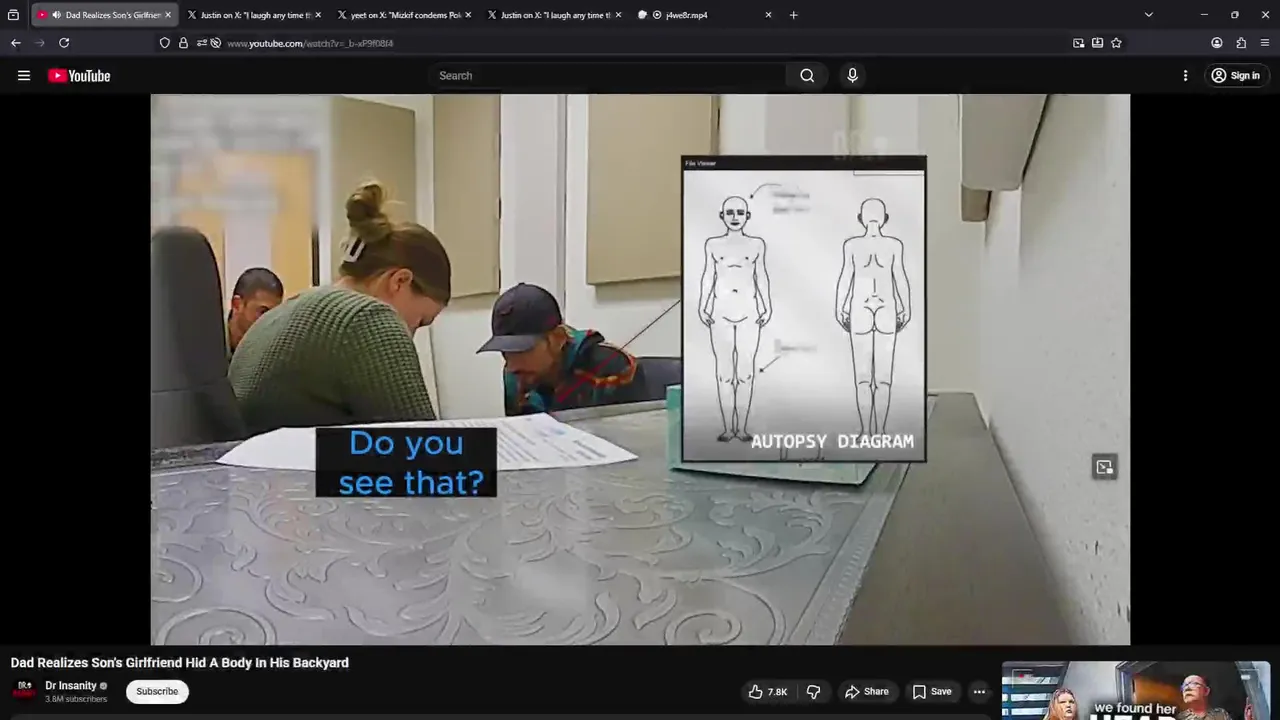Open Firefox View from tab strip
This screenshot has width=1280, height=720.
(x=13, y=15)
